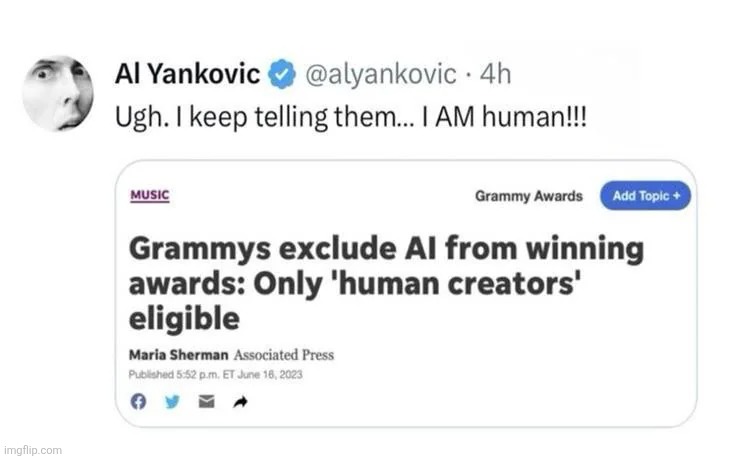
Task: Click the Al Yankovic display name
Action: point(188,73)
